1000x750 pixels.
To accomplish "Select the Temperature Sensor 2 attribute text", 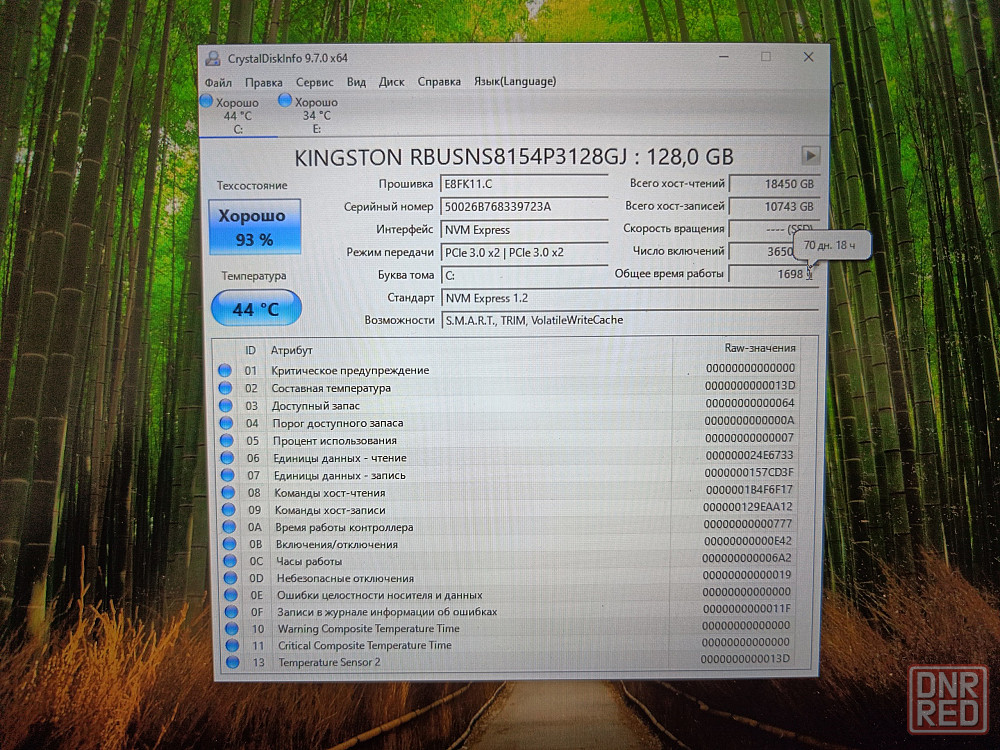I will (x=329, y=662).
